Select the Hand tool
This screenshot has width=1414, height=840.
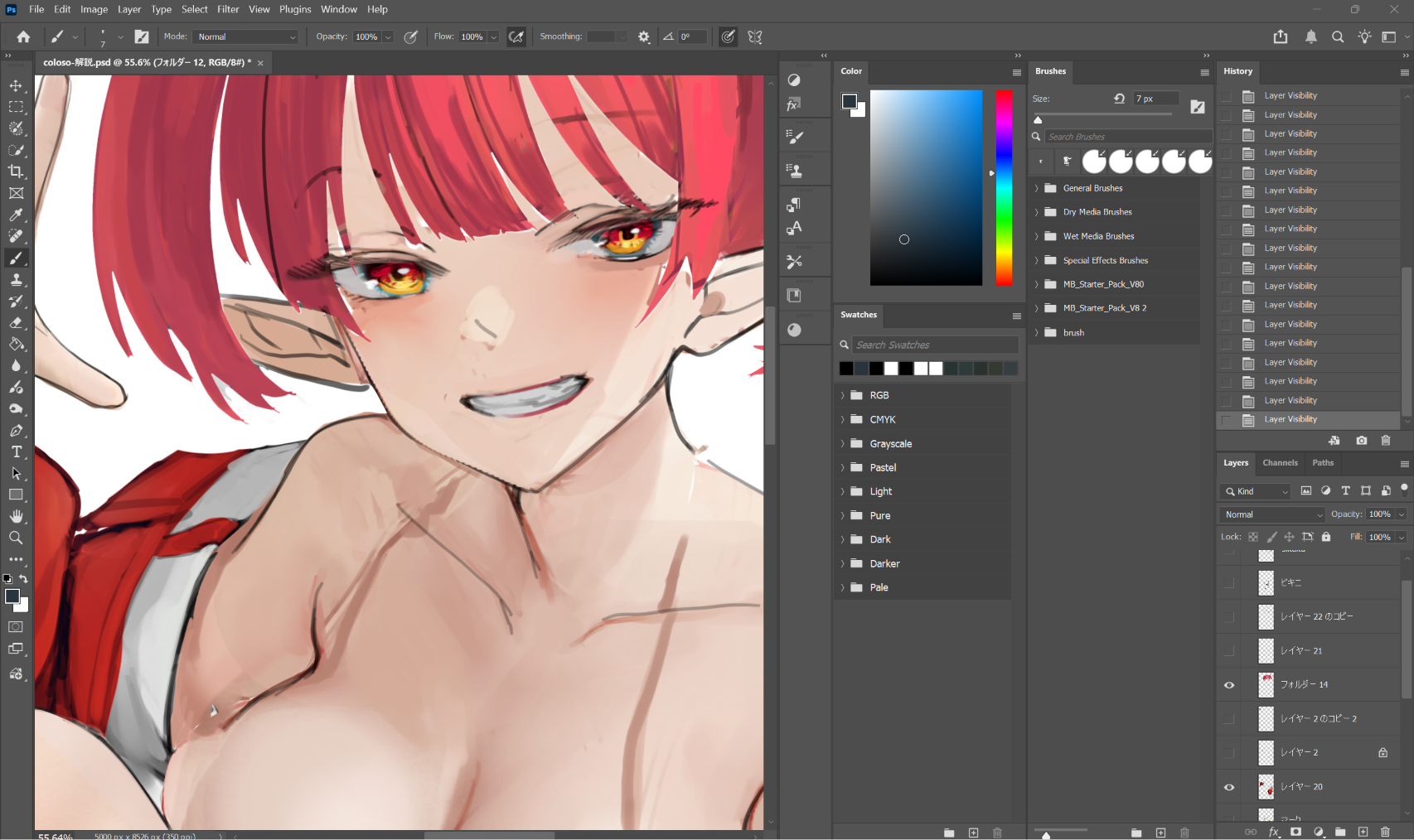16,516
